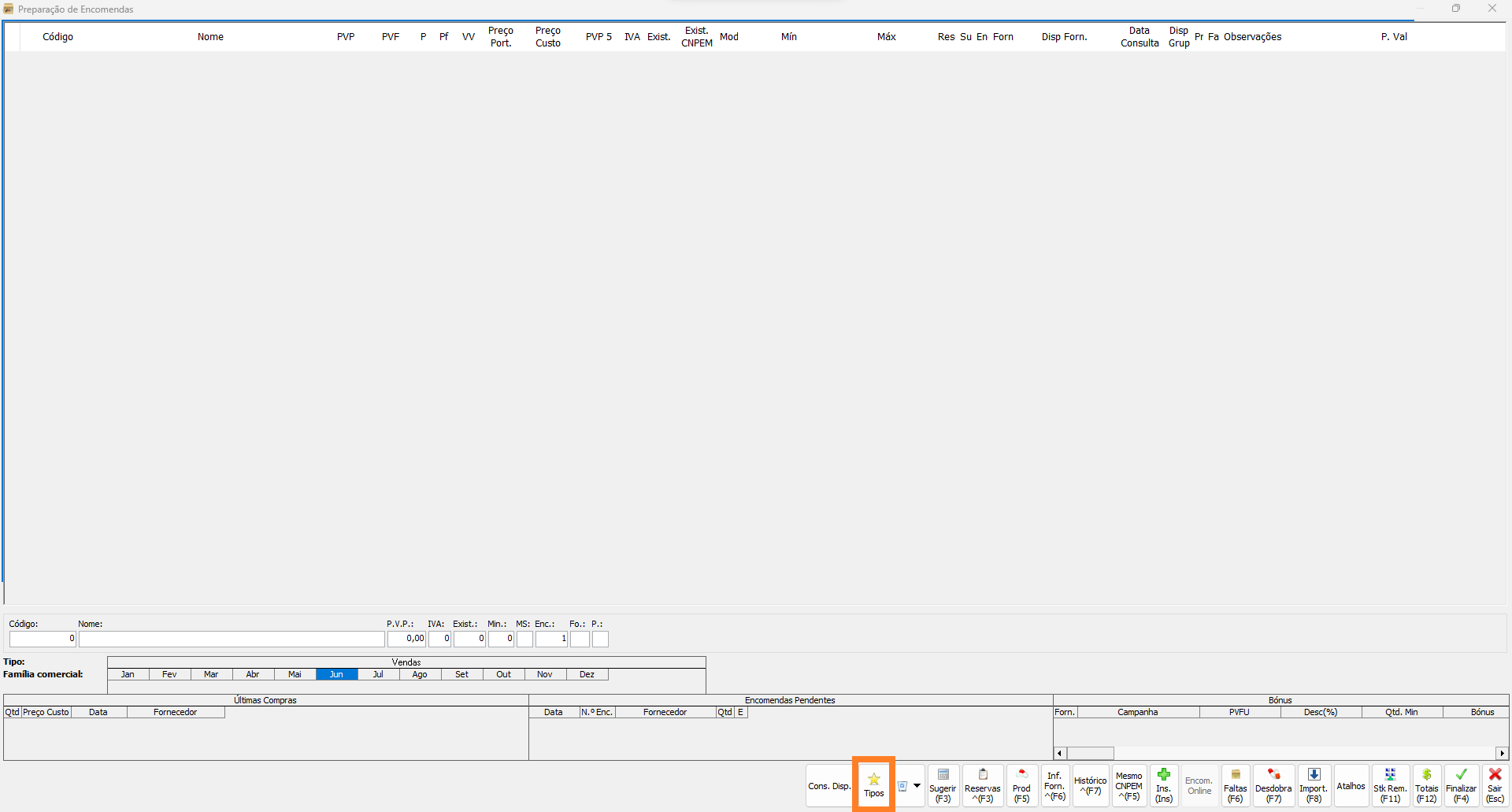This screenshot has width=1512, height=812.
Task: Click Import. (F8) download arrow
Action: point(1314,785)
